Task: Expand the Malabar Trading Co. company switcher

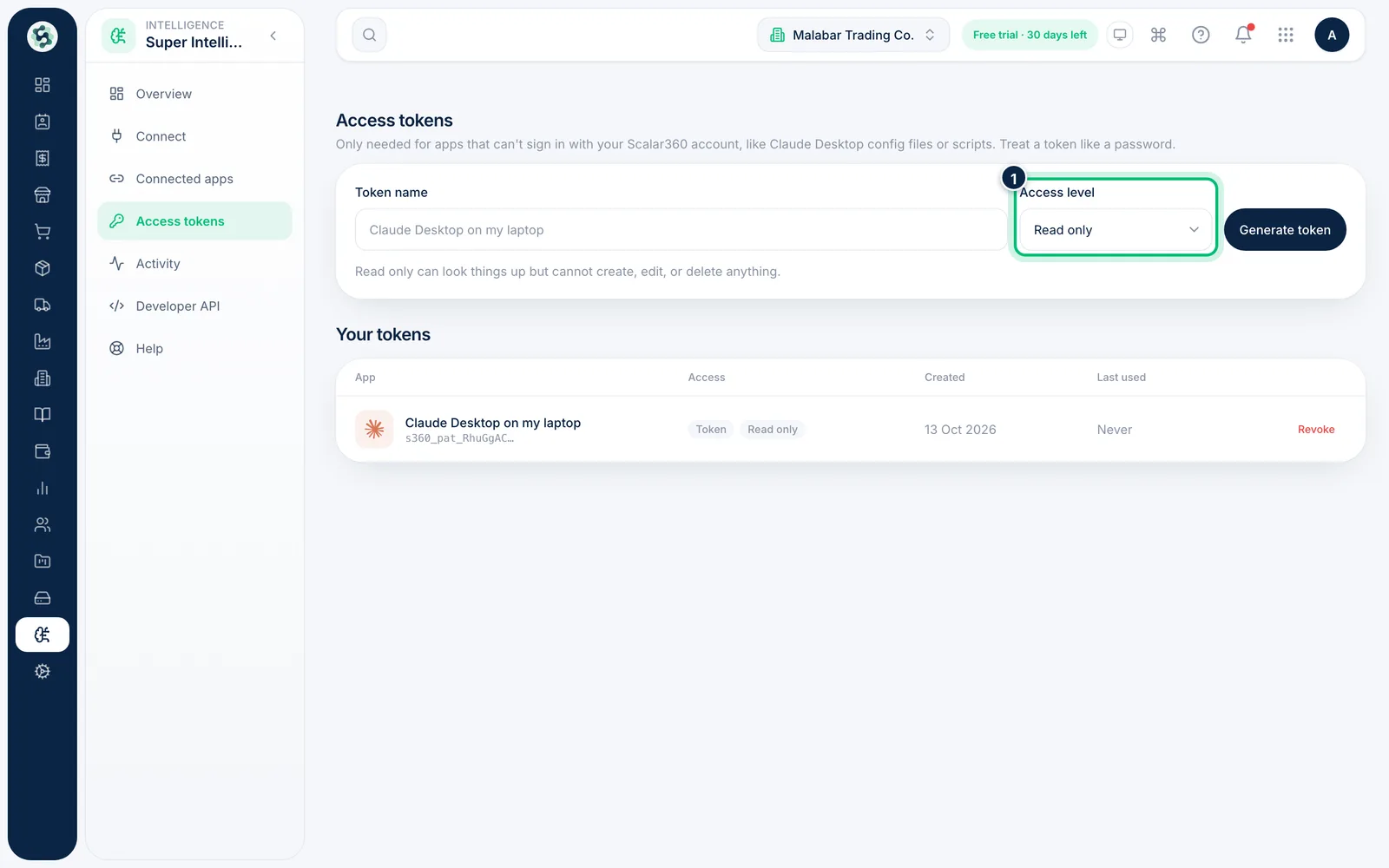Action: point(853,35)
